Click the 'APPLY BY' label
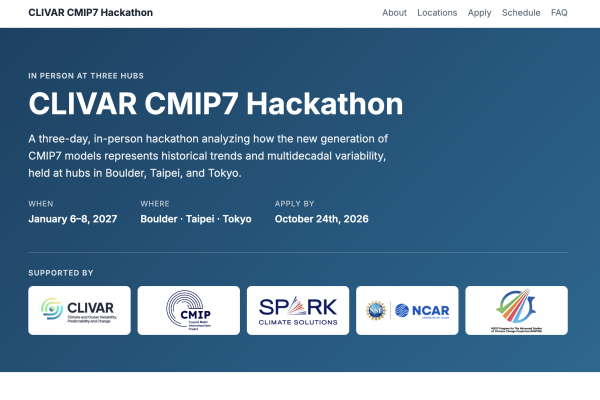600x400 pixels. pos(294,204)
